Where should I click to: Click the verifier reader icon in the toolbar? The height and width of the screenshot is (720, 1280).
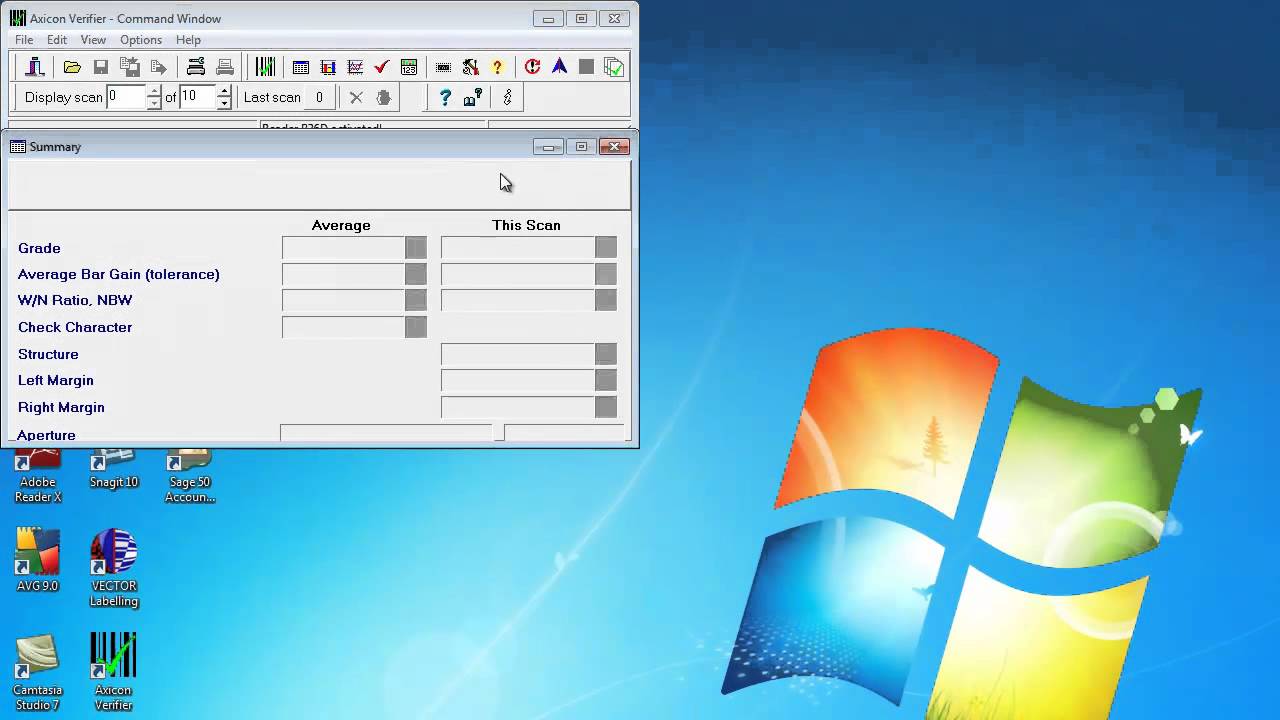click(35, 67)
